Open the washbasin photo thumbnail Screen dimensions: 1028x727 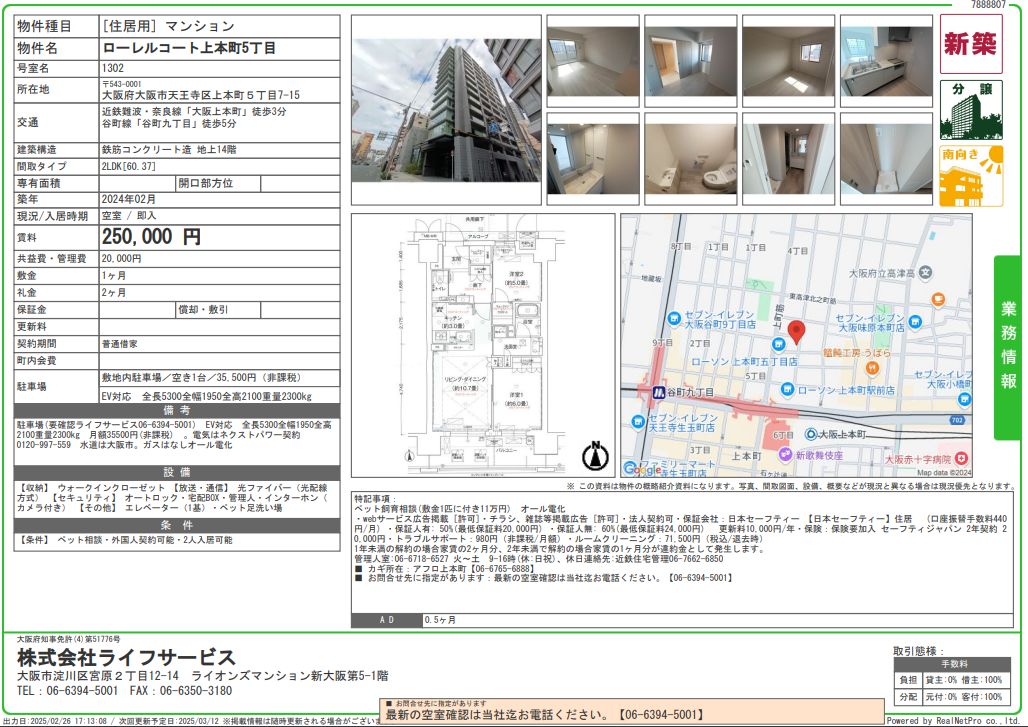pos(593,158)
